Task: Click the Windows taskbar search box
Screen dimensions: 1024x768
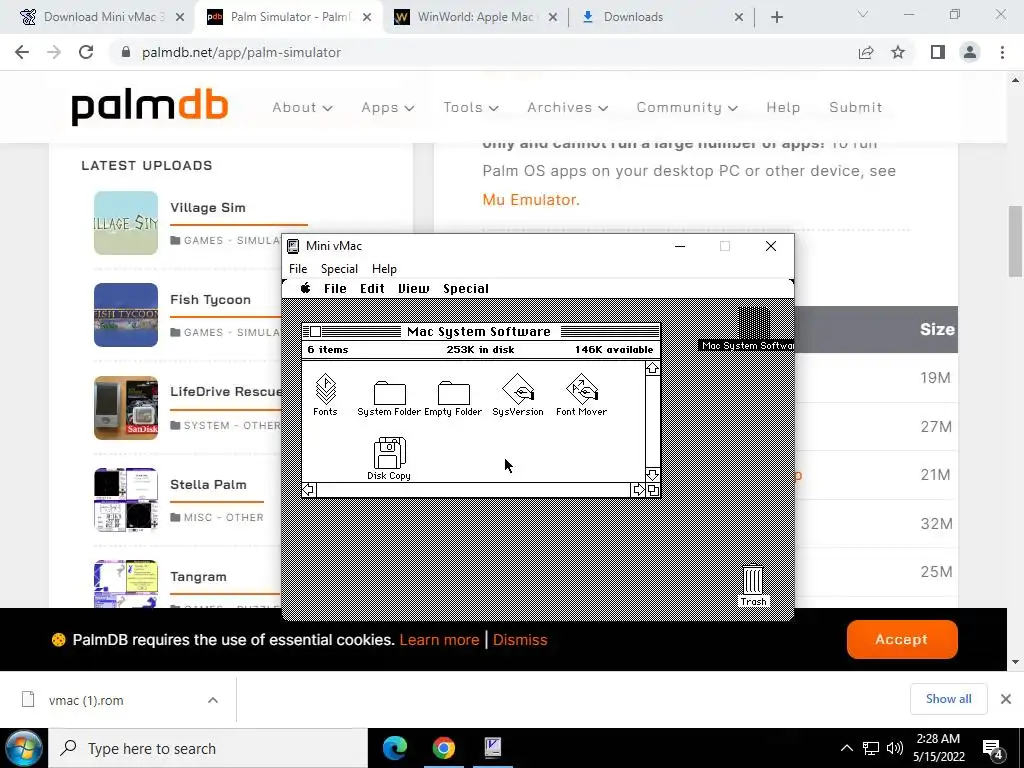Action: pyautogui.click(x=209, y=748)
